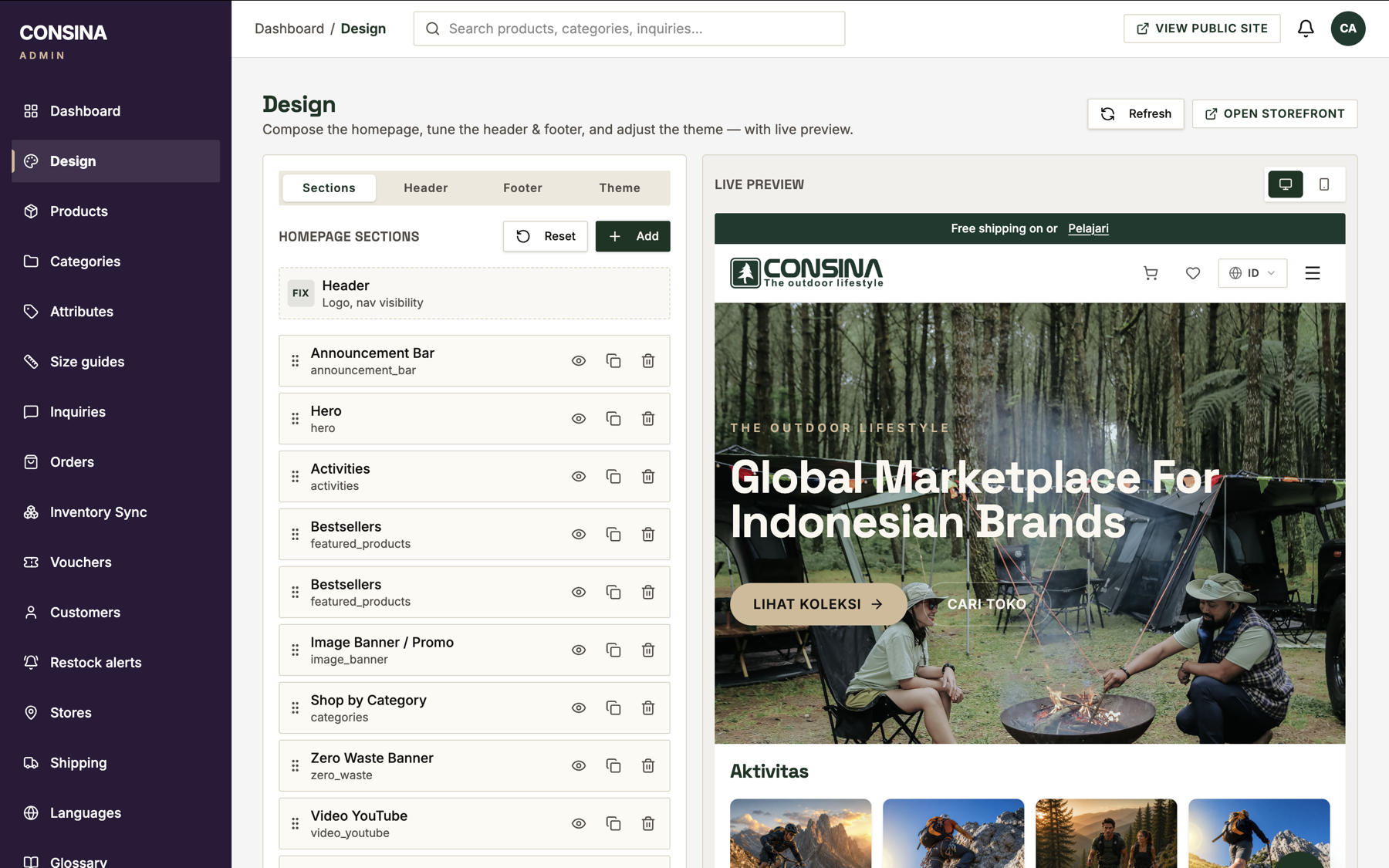Open the ID language dropdown in preview
Screen dimensions: 1389x868
click(1252, 273)
